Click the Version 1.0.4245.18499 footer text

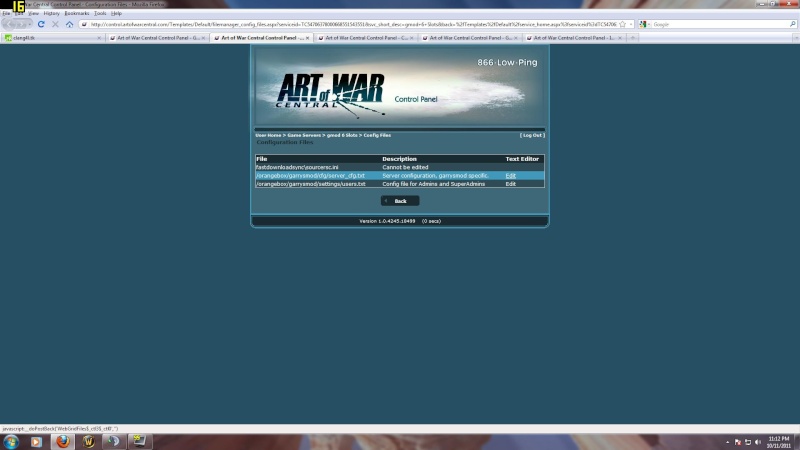[x=387, y=221]
